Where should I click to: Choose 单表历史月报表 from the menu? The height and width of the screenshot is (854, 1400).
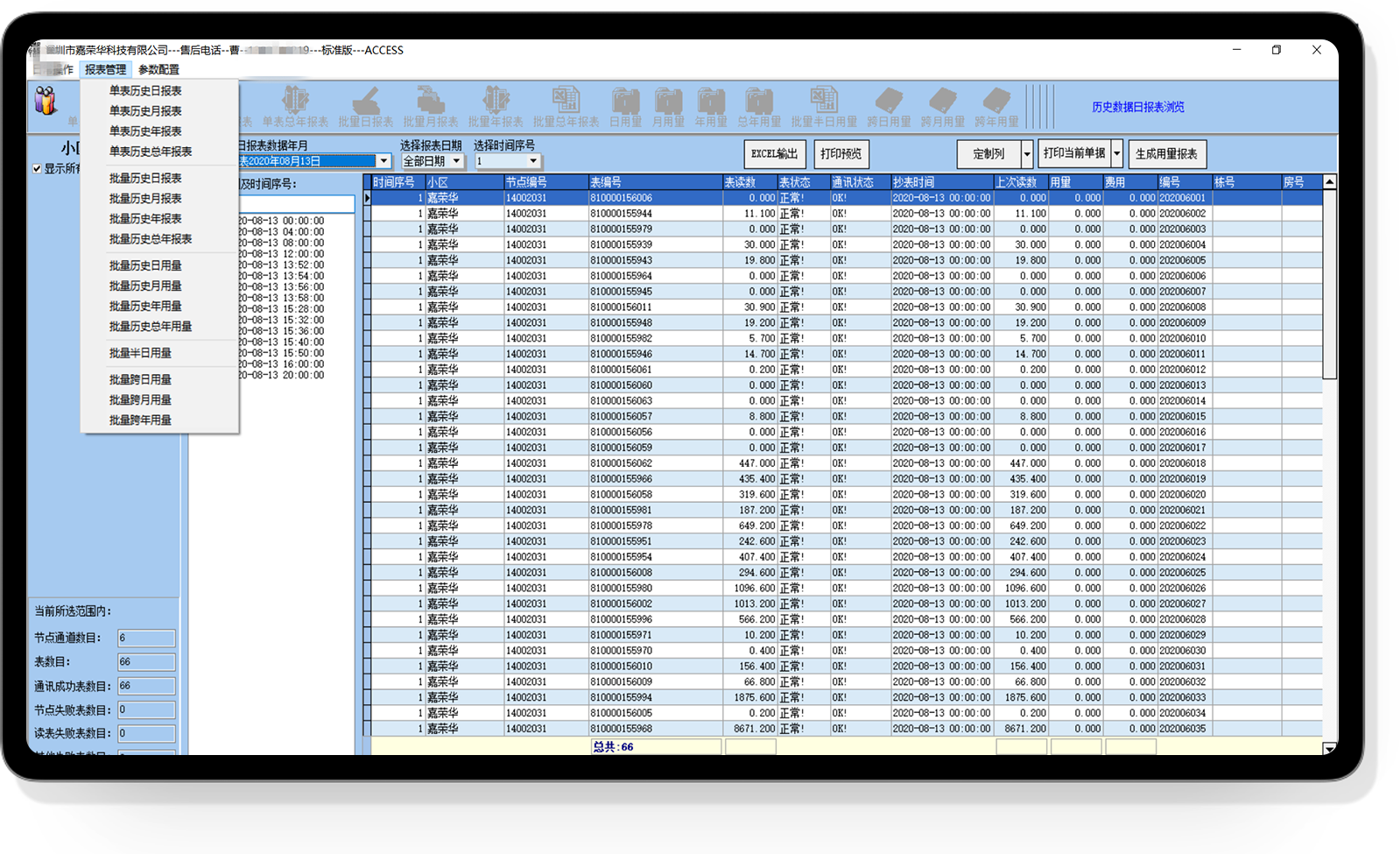click(x=145, y=111)
